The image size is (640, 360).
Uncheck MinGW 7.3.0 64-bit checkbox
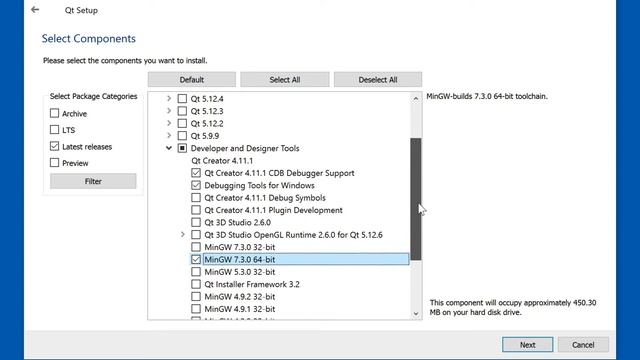[x=196, y=259]
